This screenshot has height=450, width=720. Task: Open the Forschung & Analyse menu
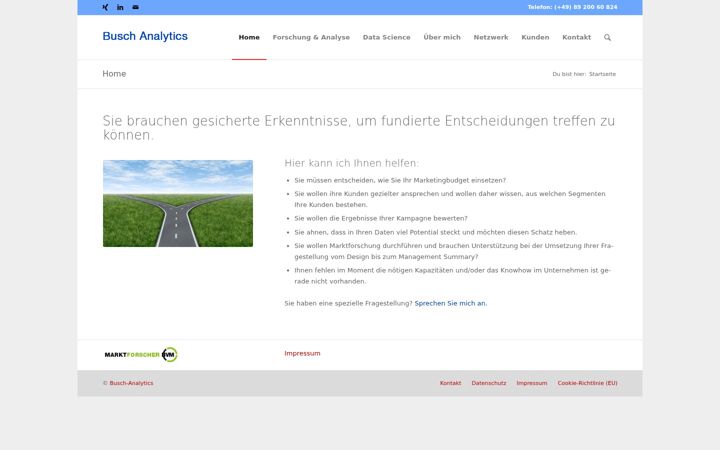311,38
